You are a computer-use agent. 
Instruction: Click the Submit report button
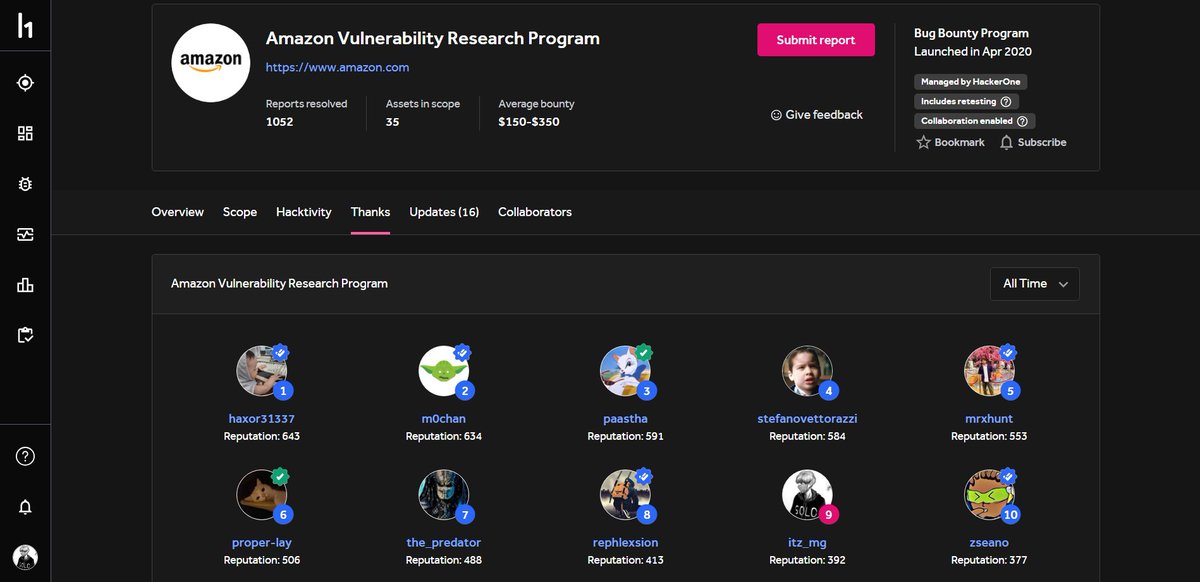tap(816, 40)
